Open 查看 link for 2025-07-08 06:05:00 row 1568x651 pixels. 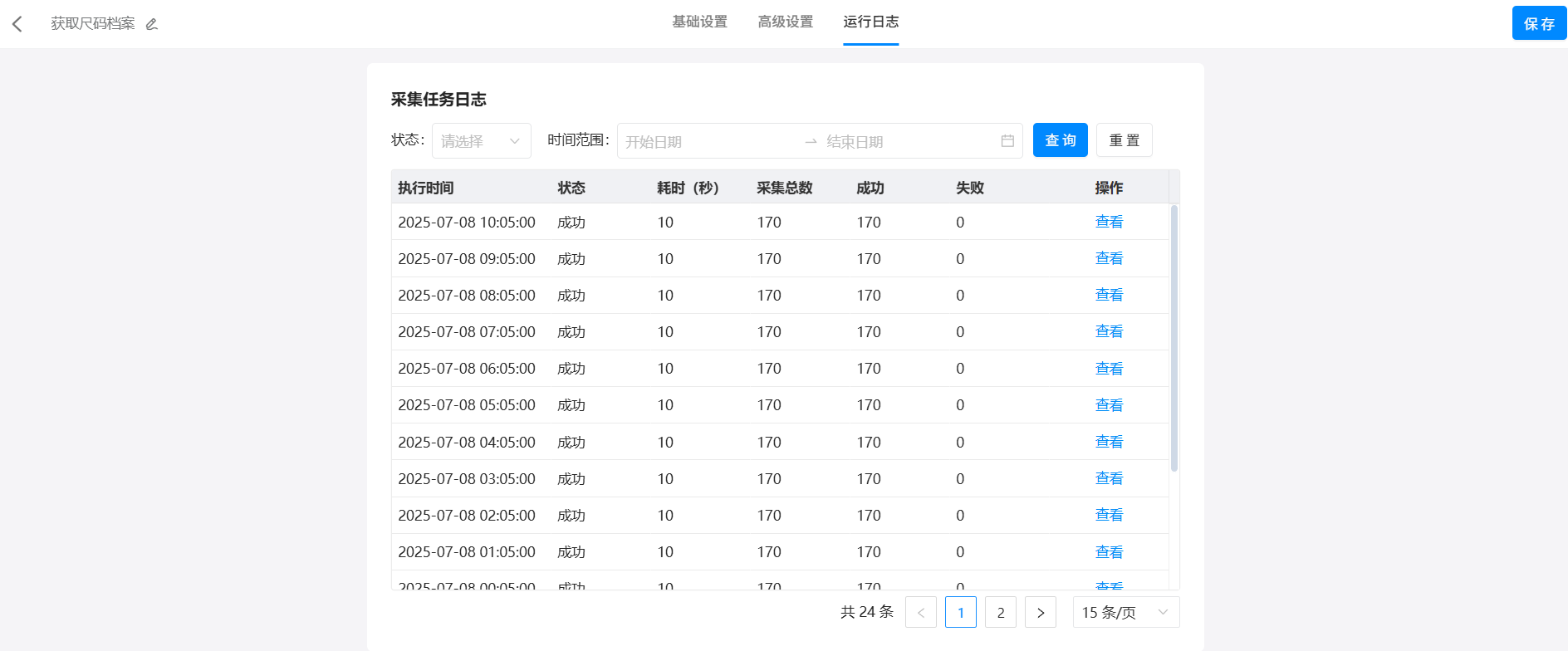(x=1109, y=369)
